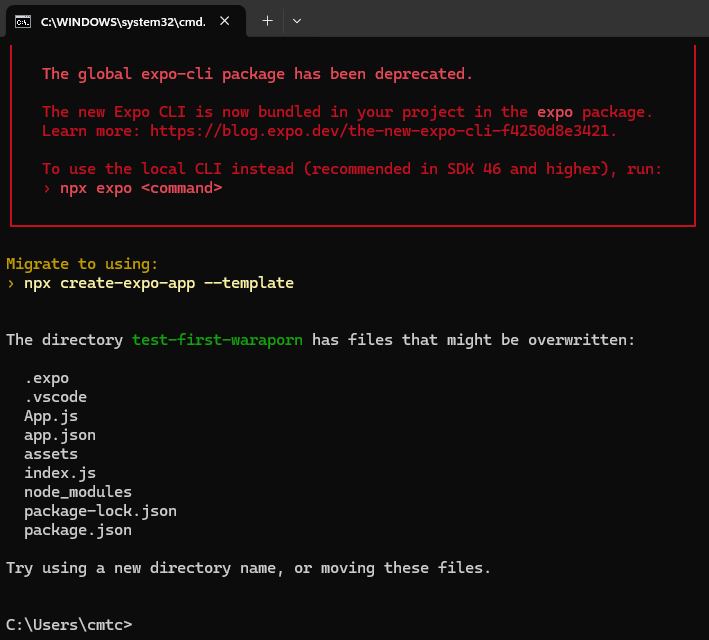
Task: Click the C:\Users\cmtc> command prompt line
Action: 68,625
